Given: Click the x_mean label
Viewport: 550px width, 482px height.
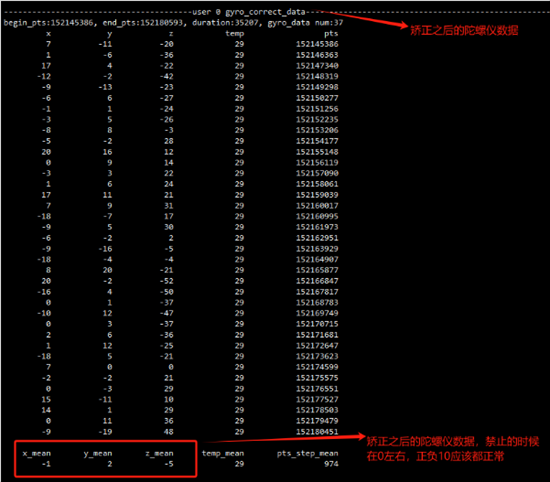Looking at the screenshot, I should point(37,453).
